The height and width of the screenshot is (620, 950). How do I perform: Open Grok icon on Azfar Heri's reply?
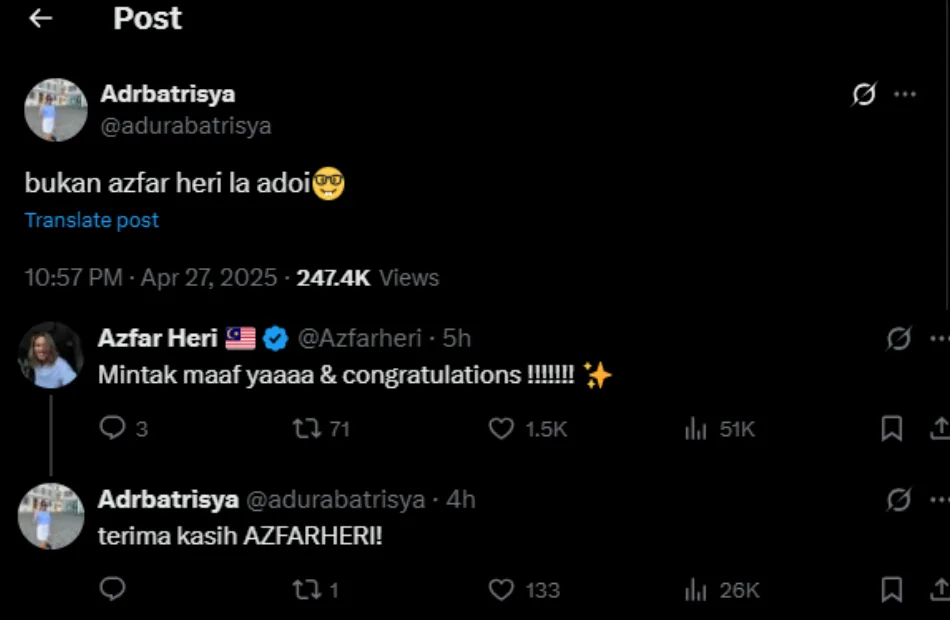(x=899, y=339)
